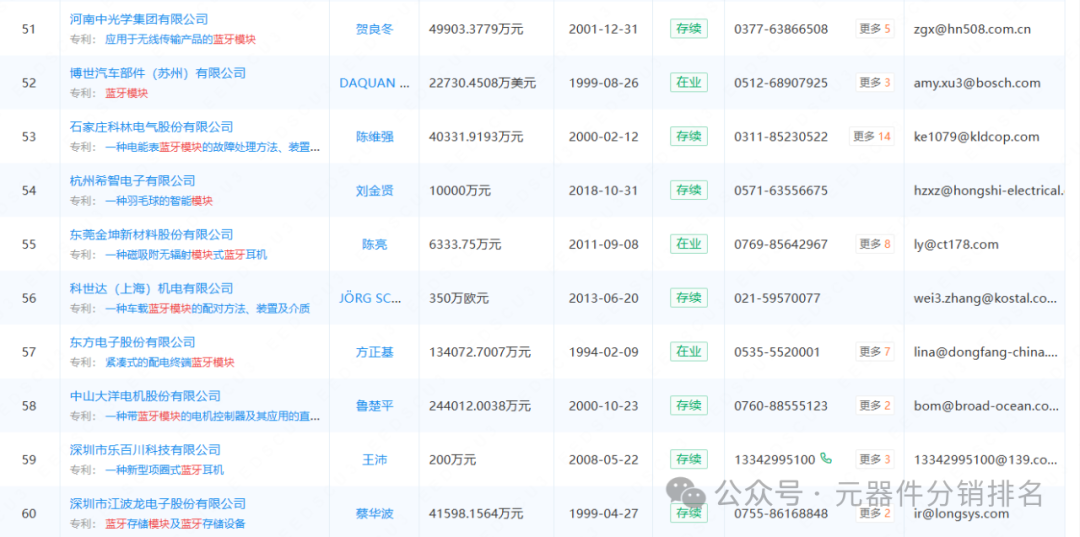This screenshot has height=537, width=1080.
Task: Open company 深圳市江波龙电子股份有限公司
Action: [x=158, y=503]
